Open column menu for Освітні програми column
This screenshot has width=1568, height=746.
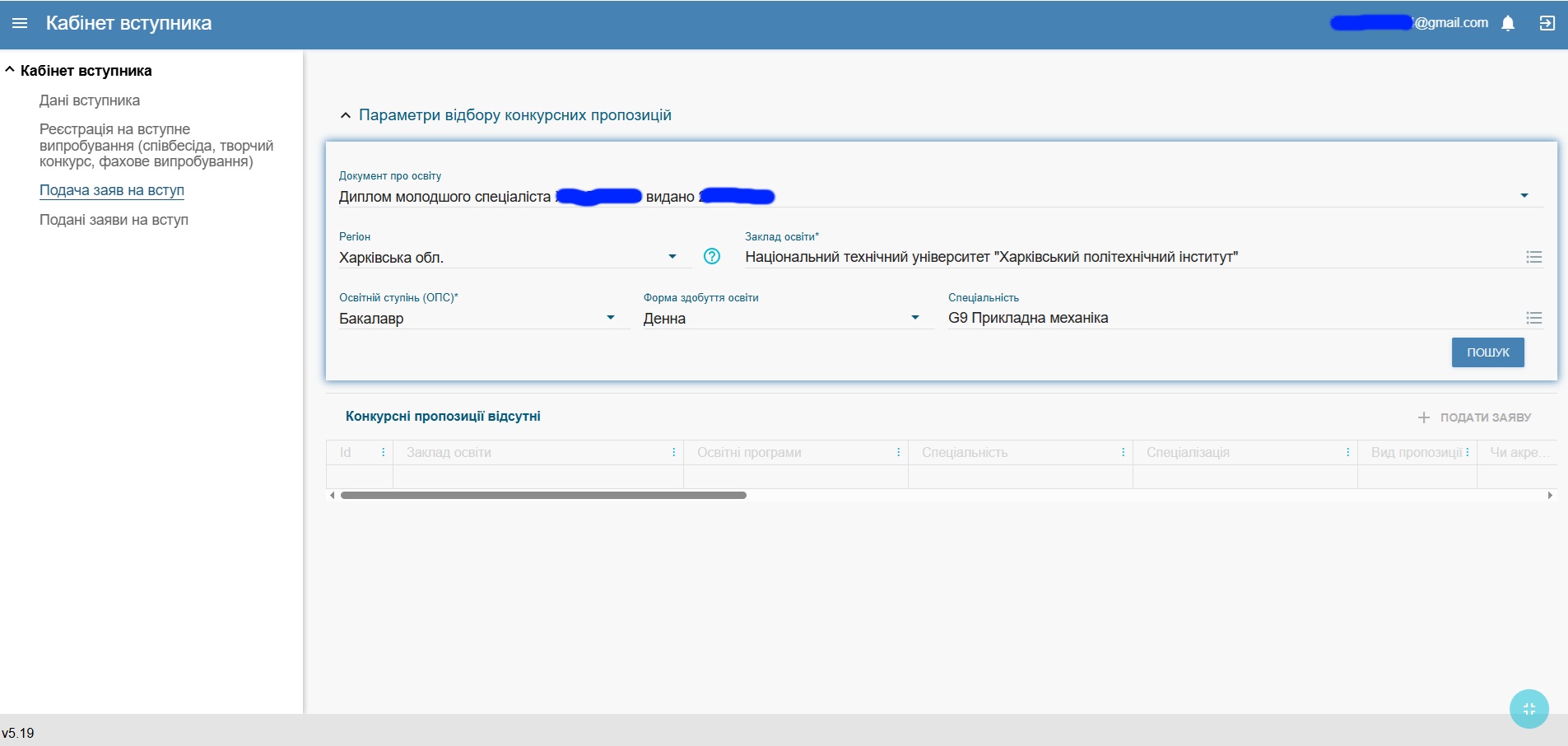coord(898,452)
